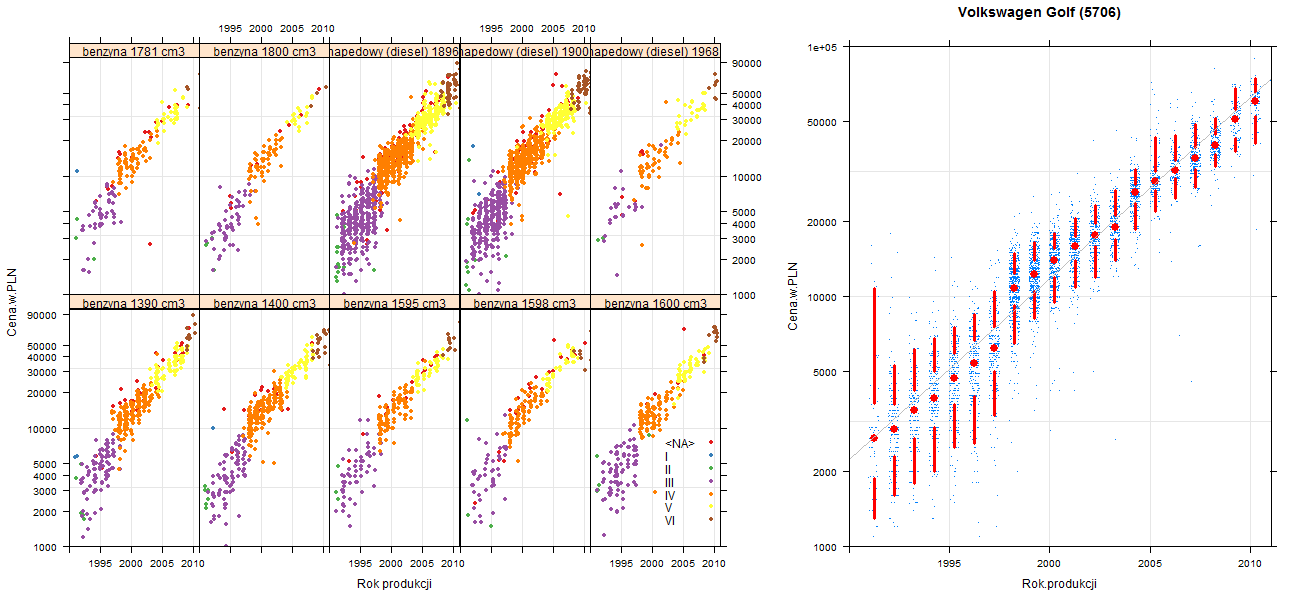Click the 'Volkswagen Golf (5706)' chart title

coord(1039,13)
